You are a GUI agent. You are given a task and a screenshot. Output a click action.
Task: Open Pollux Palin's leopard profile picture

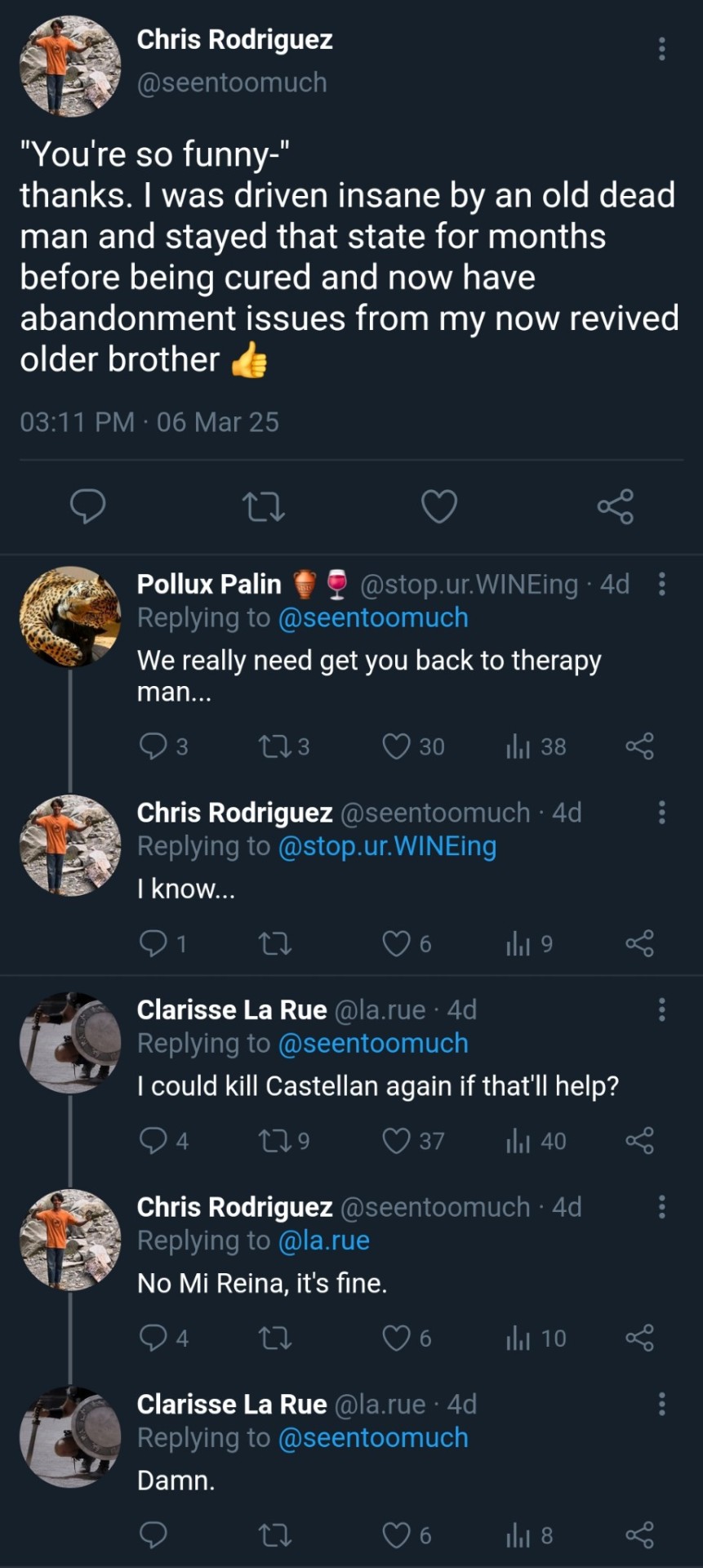tap(70, 617)
